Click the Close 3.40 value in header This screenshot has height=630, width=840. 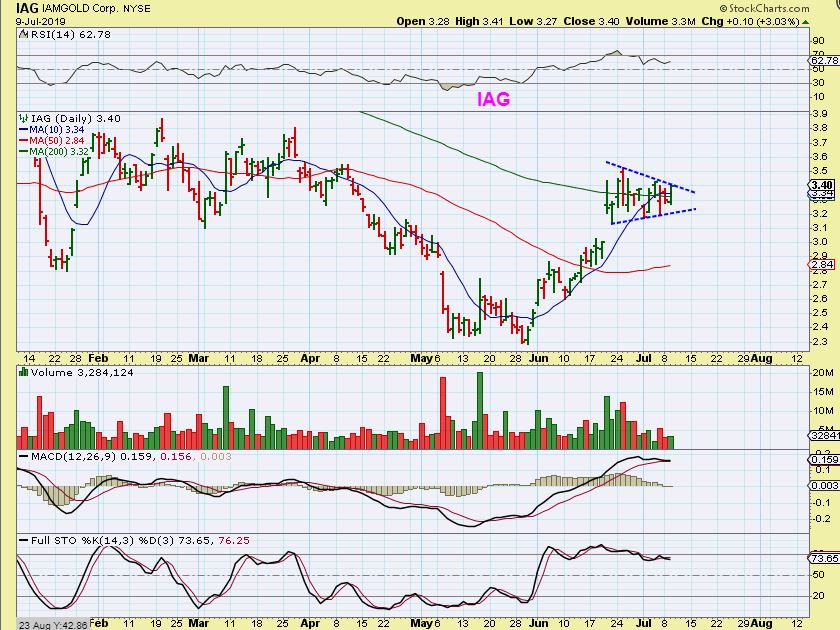point(591,21)
